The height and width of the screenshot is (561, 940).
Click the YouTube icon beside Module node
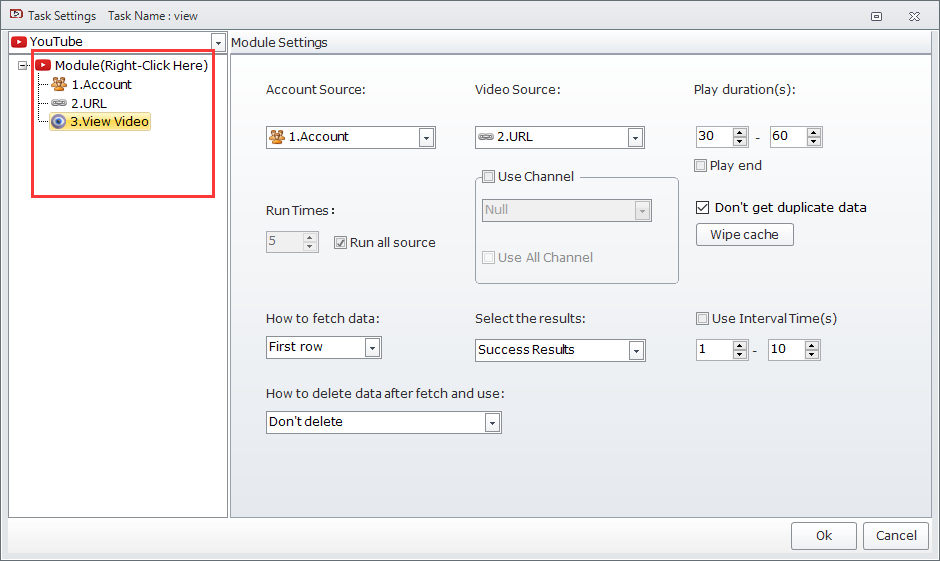coord(43,66)
